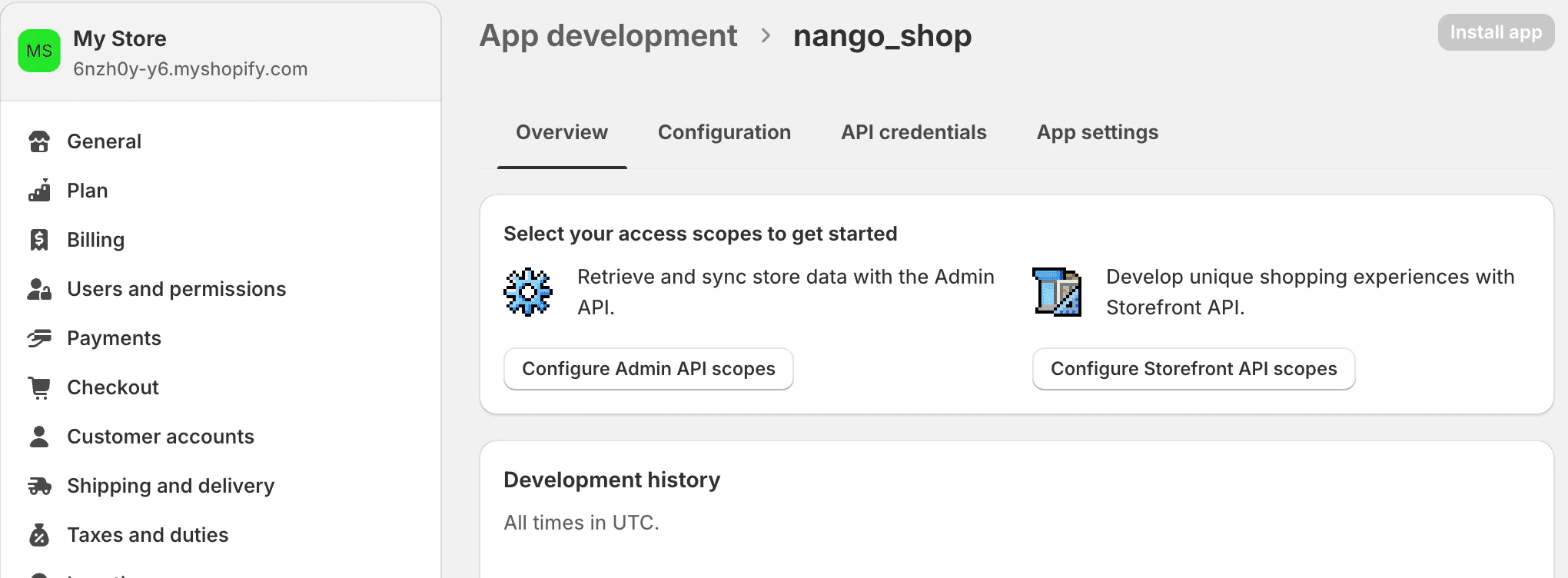Screen dimensions: 1568x578
Task: Click the Taxes and duties icon
Action: (x=39, y=535)
